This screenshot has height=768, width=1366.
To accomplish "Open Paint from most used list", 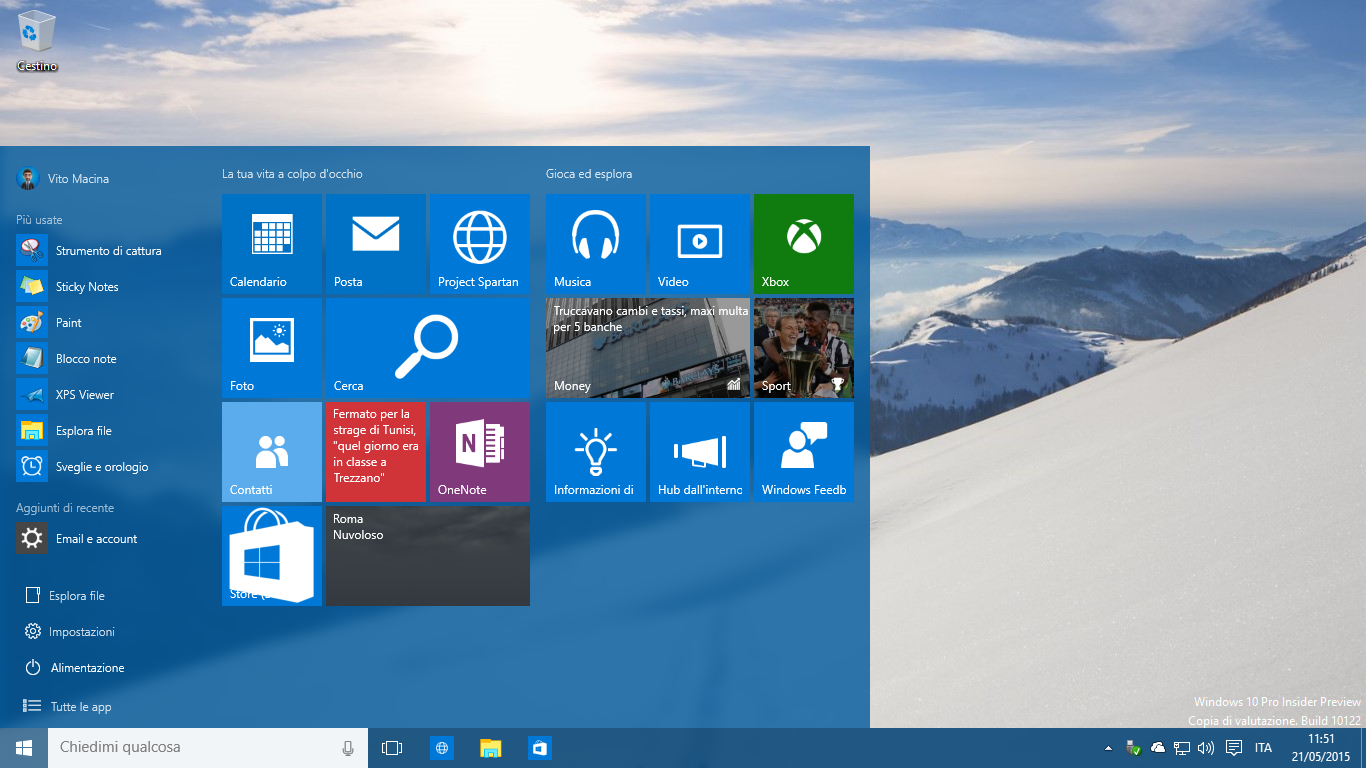I will 108,323.
